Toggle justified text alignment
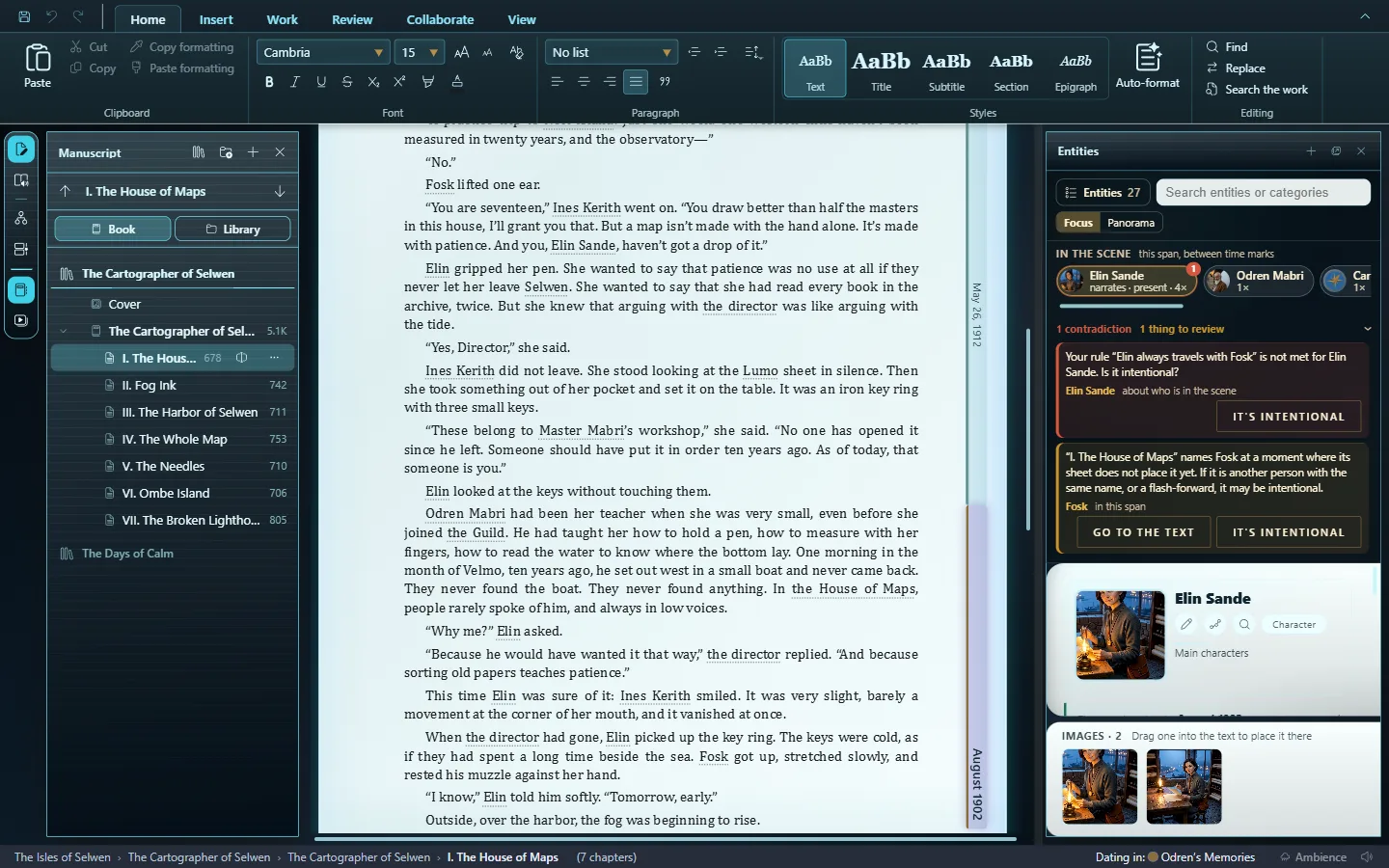This screenshot has width=1389, height=868. tap(636, 82)
